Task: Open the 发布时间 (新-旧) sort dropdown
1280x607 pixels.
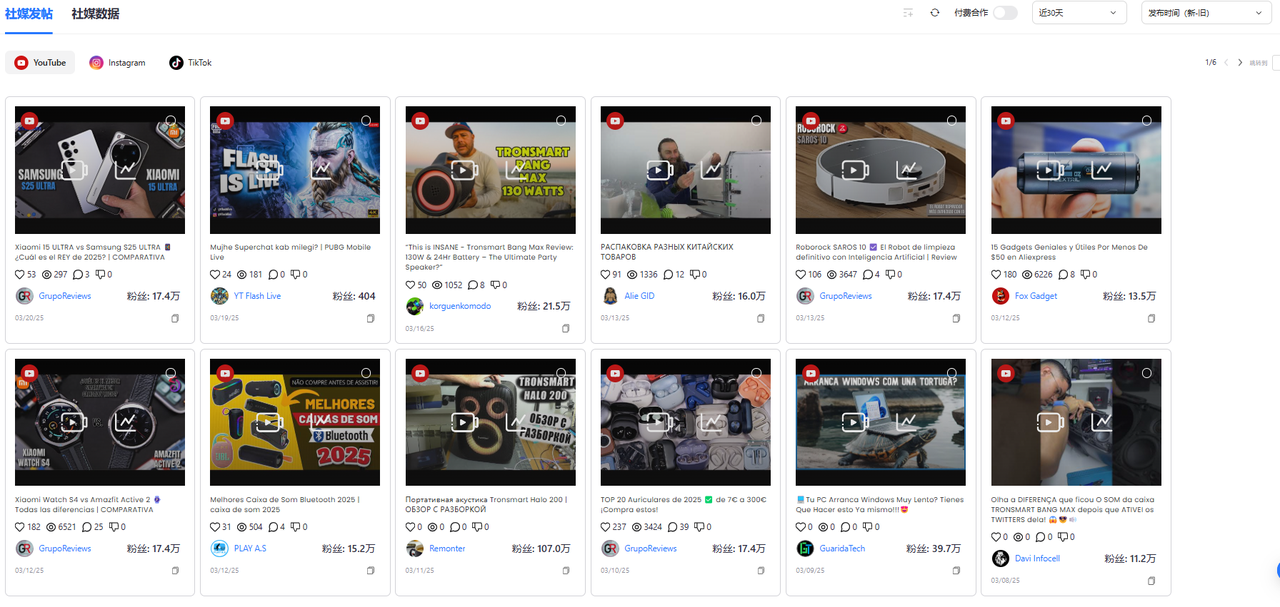Action: [1206, 13]
